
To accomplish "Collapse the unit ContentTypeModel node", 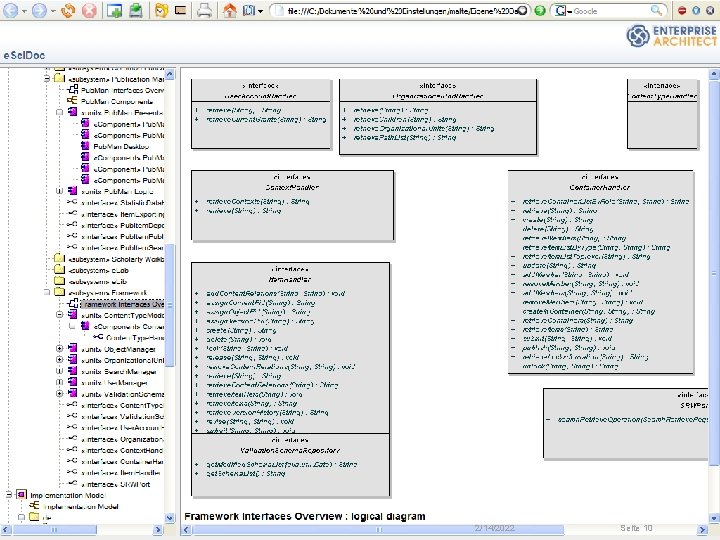I will click(x=60, y=315).
